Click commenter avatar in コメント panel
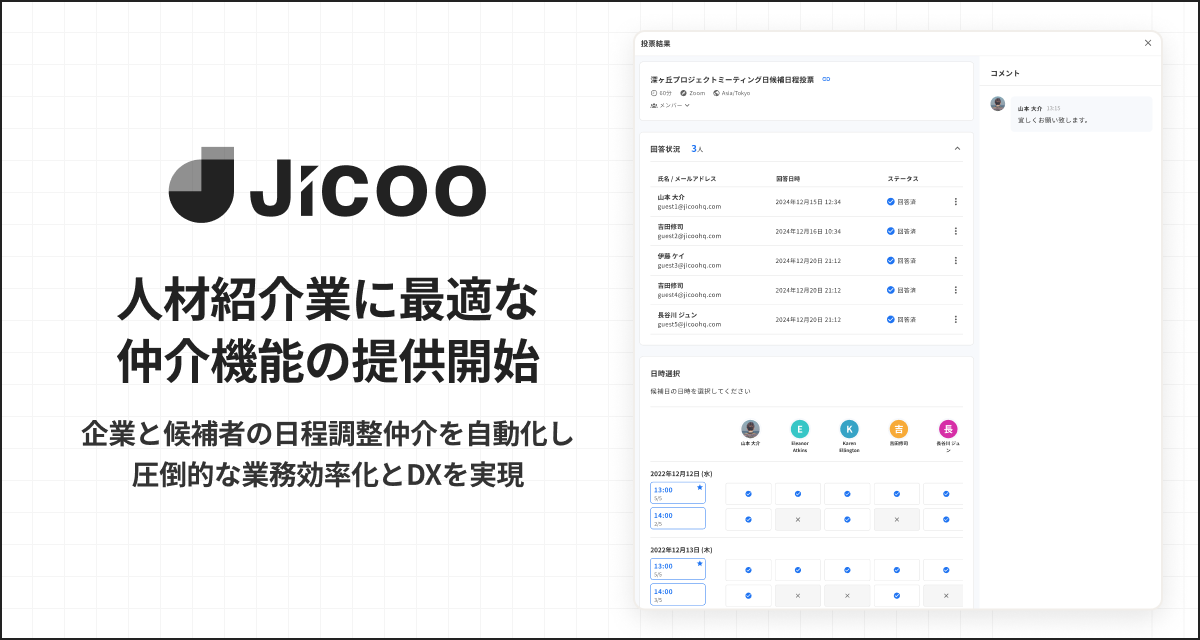 click(998, 104)
